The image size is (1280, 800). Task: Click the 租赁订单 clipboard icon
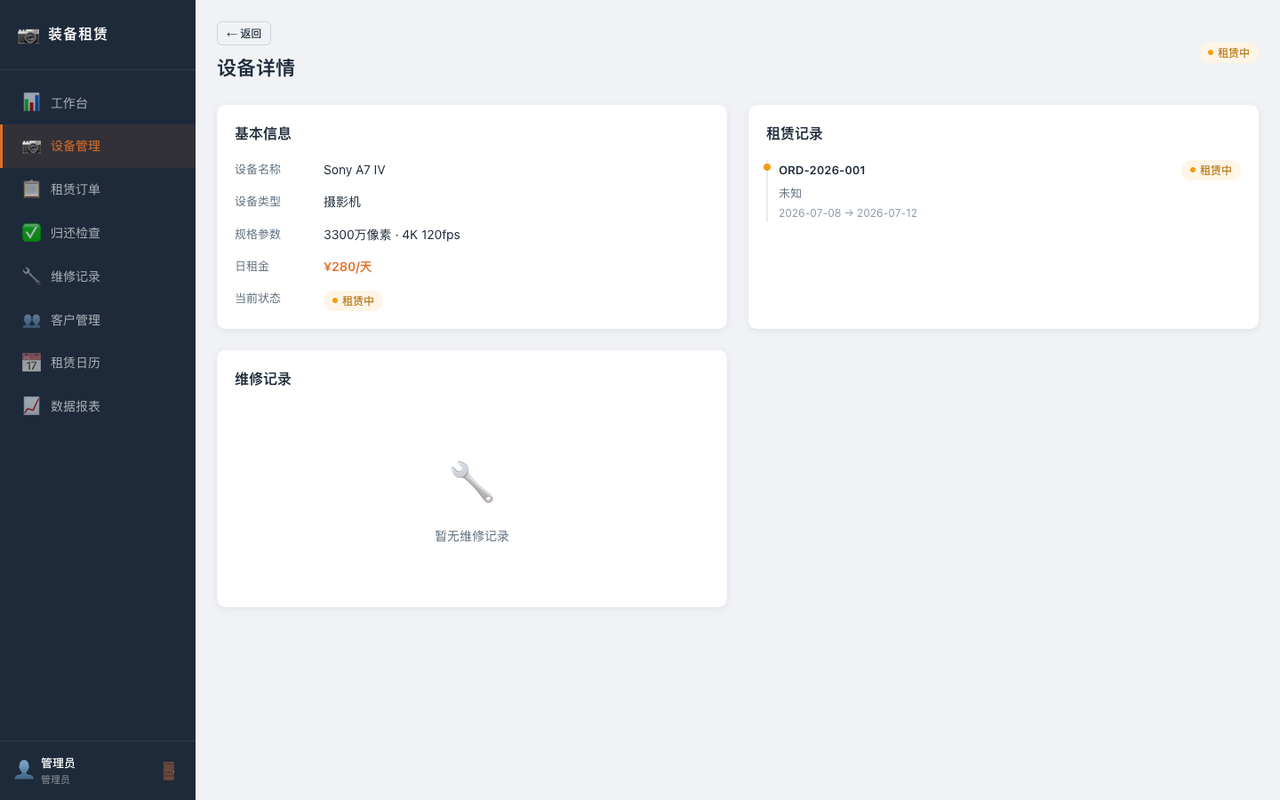click(31, 189)
